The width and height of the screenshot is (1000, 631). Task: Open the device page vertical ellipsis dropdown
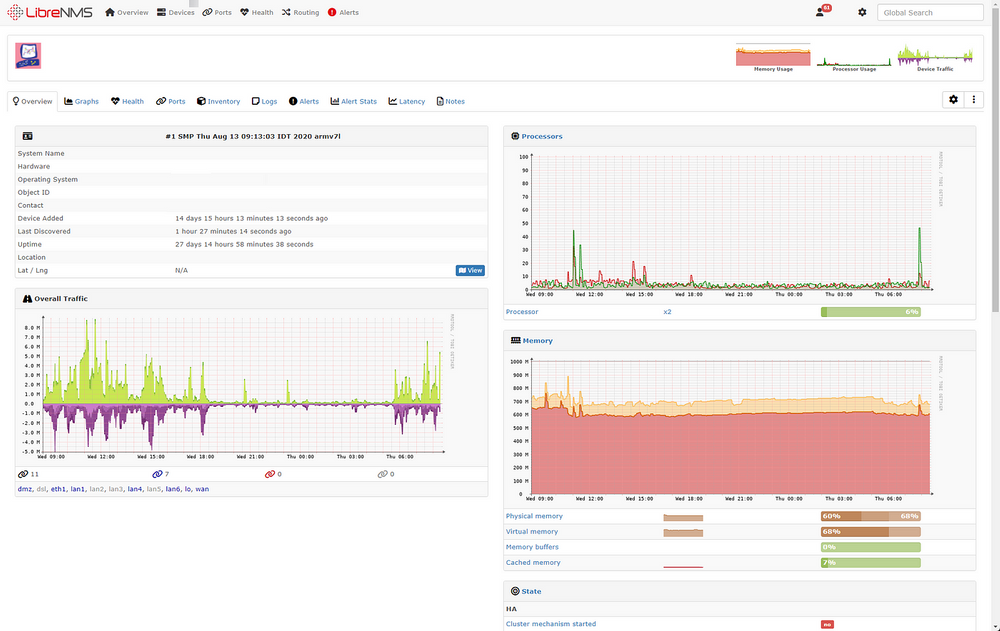[x=973, y=99]
